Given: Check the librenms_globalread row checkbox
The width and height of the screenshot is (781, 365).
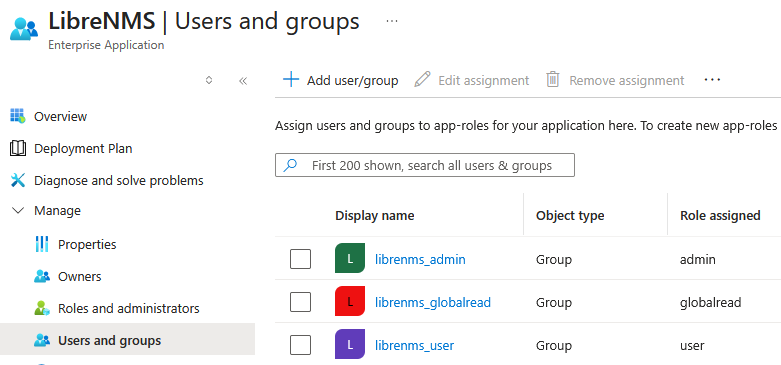Looking at the screenshot, I should pyautogui.click(x=300, y=302).
